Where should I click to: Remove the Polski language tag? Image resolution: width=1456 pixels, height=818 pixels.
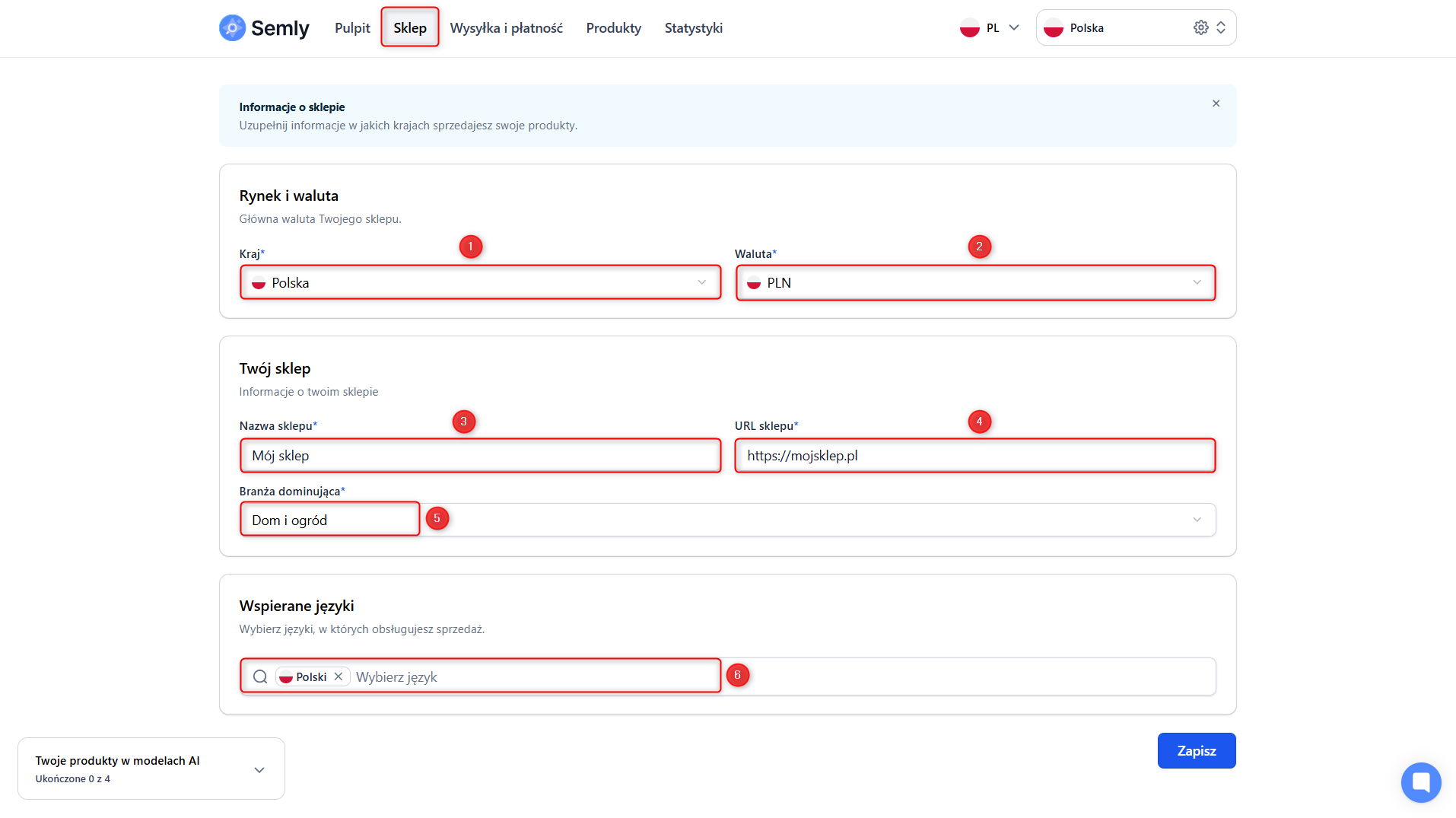(x=339, y=676)
